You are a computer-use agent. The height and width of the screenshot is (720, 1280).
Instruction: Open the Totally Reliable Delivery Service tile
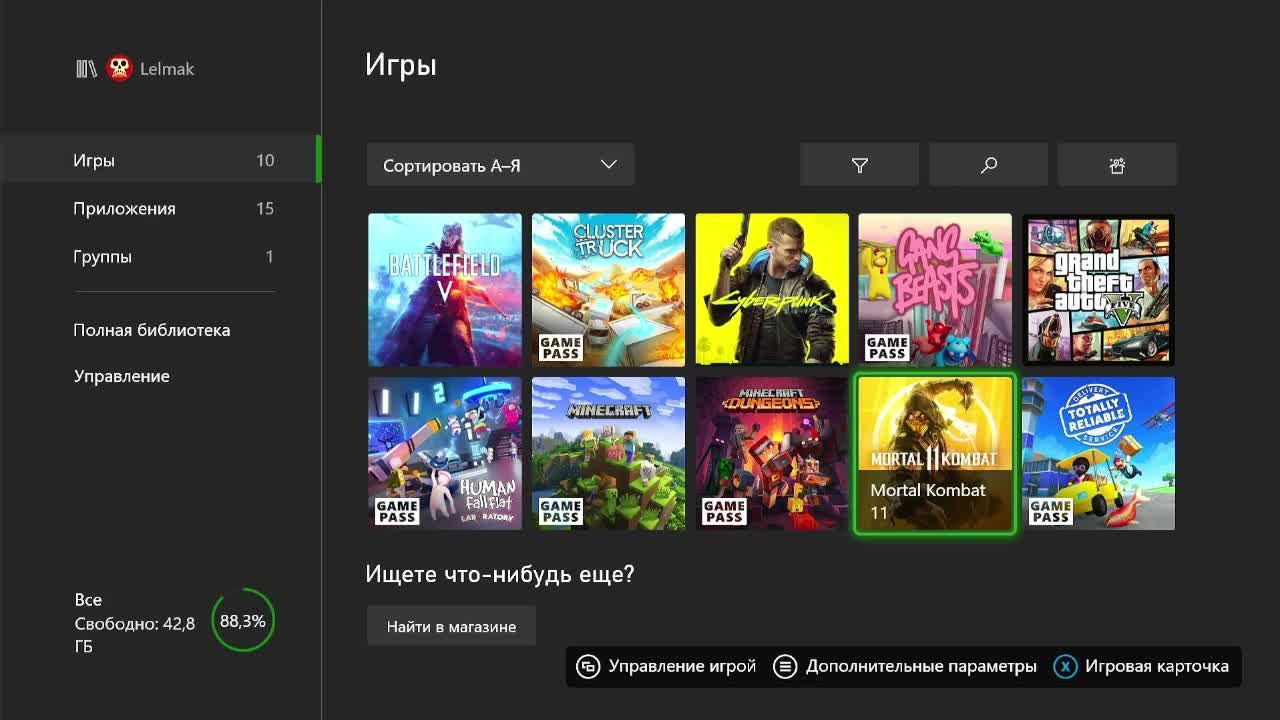pos(1099,454)
